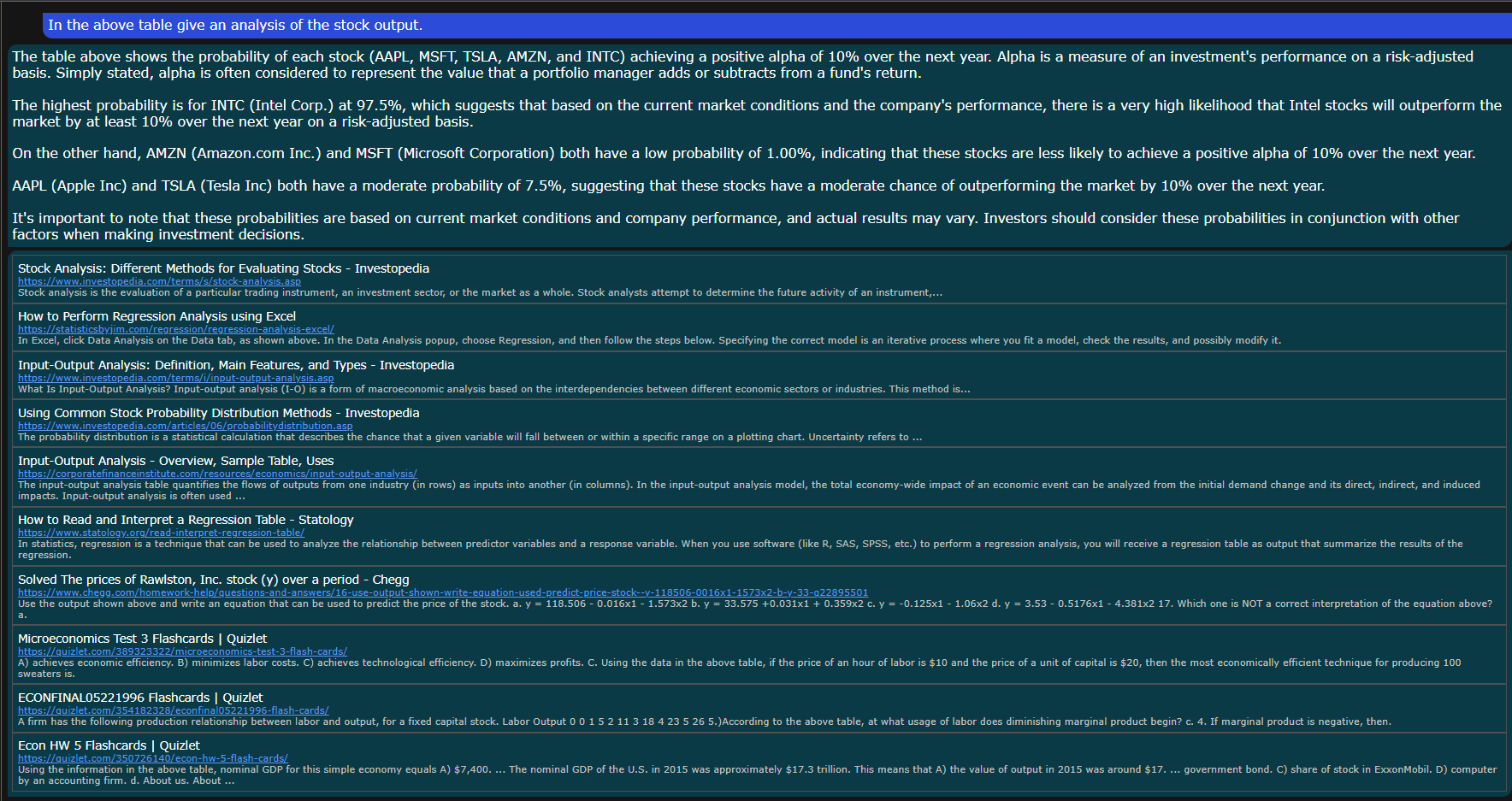1512x801 pixels.
Task: Click the investopedia input-output-analysis.asp URL
Action: pyautogui.click(x=175, y=378)
